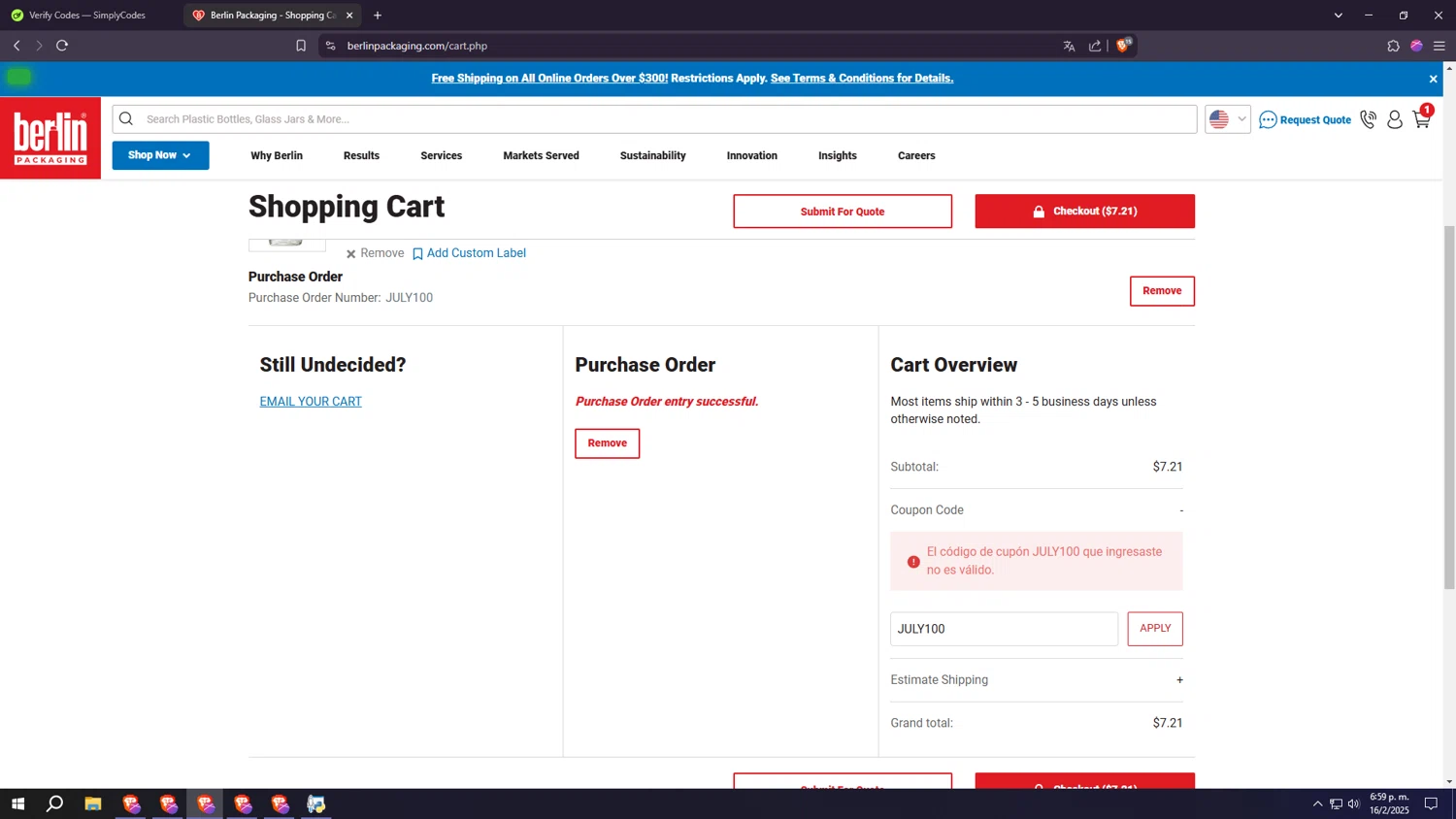Viewport: 1456px width, 819px height.
Task: Click EMAIL YOUR CART link
Action: click(x=311, y=402)
